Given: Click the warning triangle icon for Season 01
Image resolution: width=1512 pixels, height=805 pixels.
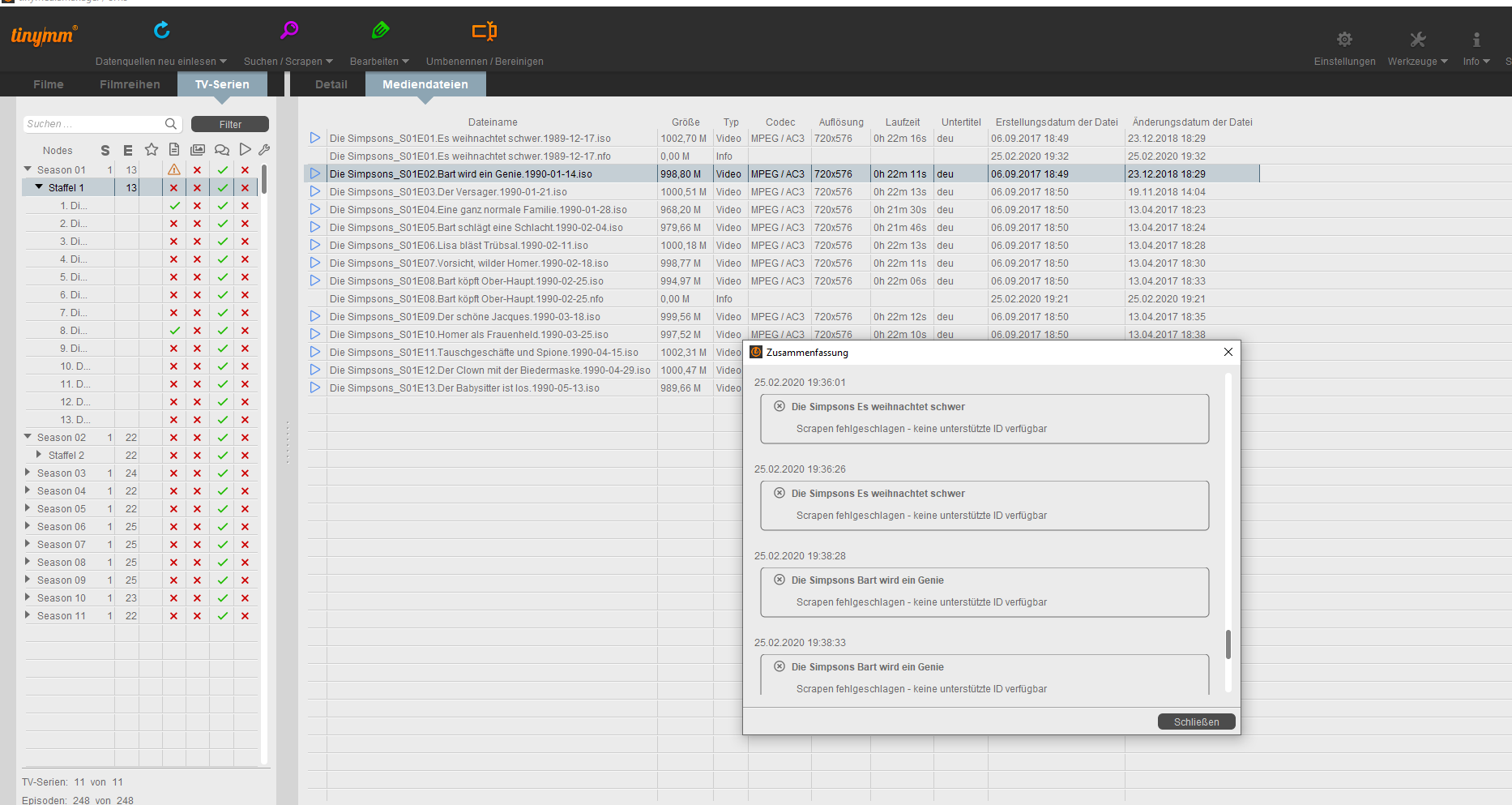Looking at the screenshot, I should [174, 169].
